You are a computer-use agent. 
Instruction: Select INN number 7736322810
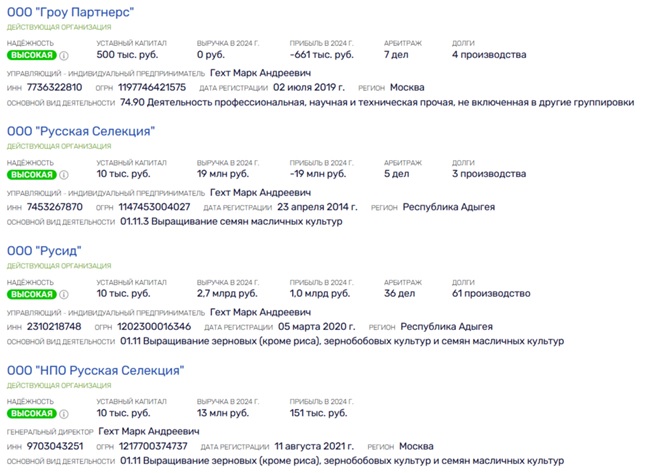tap(54, 87)
